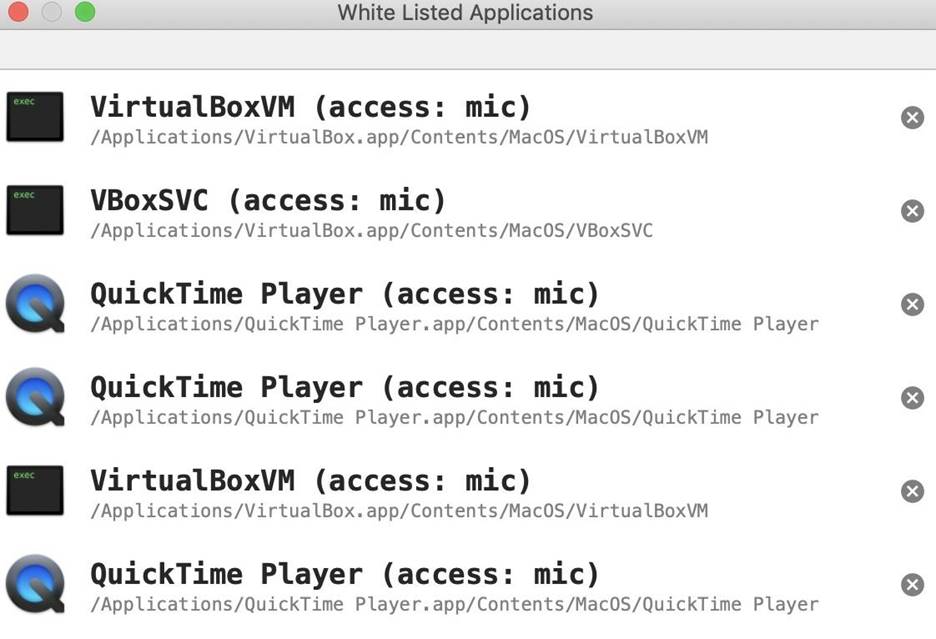Select the VBoxSVC (access: mic) title
Screen dimensions: 936x639
coord(268,200)
